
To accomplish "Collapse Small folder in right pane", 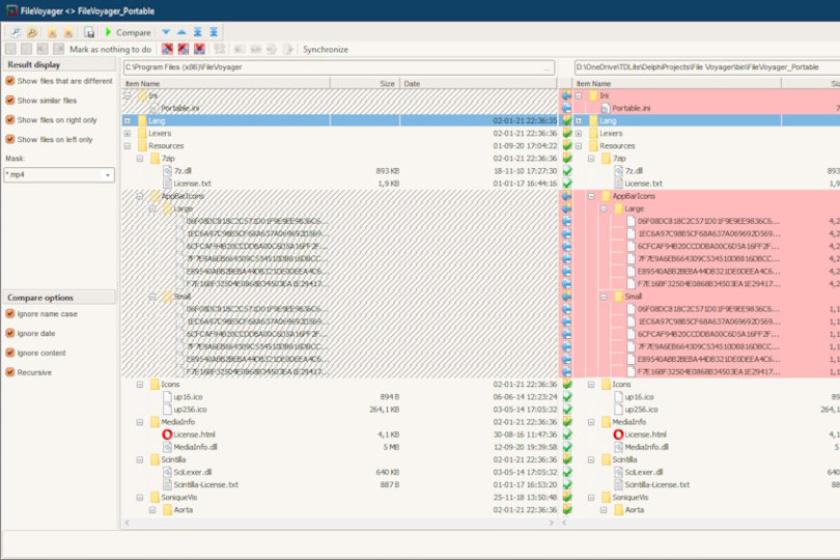I will 604,296.
